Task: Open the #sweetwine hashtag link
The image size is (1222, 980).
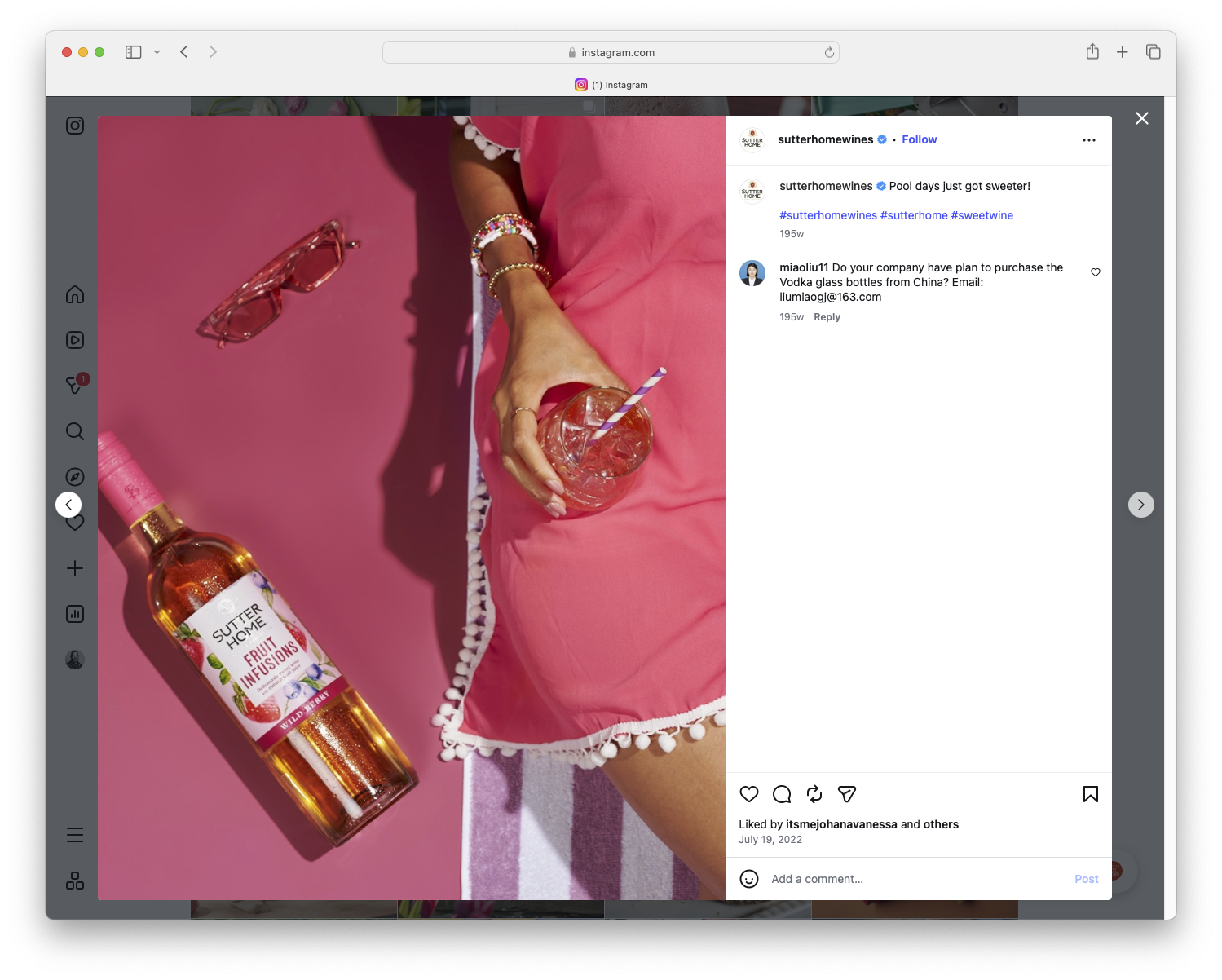Action: [982, 215]
